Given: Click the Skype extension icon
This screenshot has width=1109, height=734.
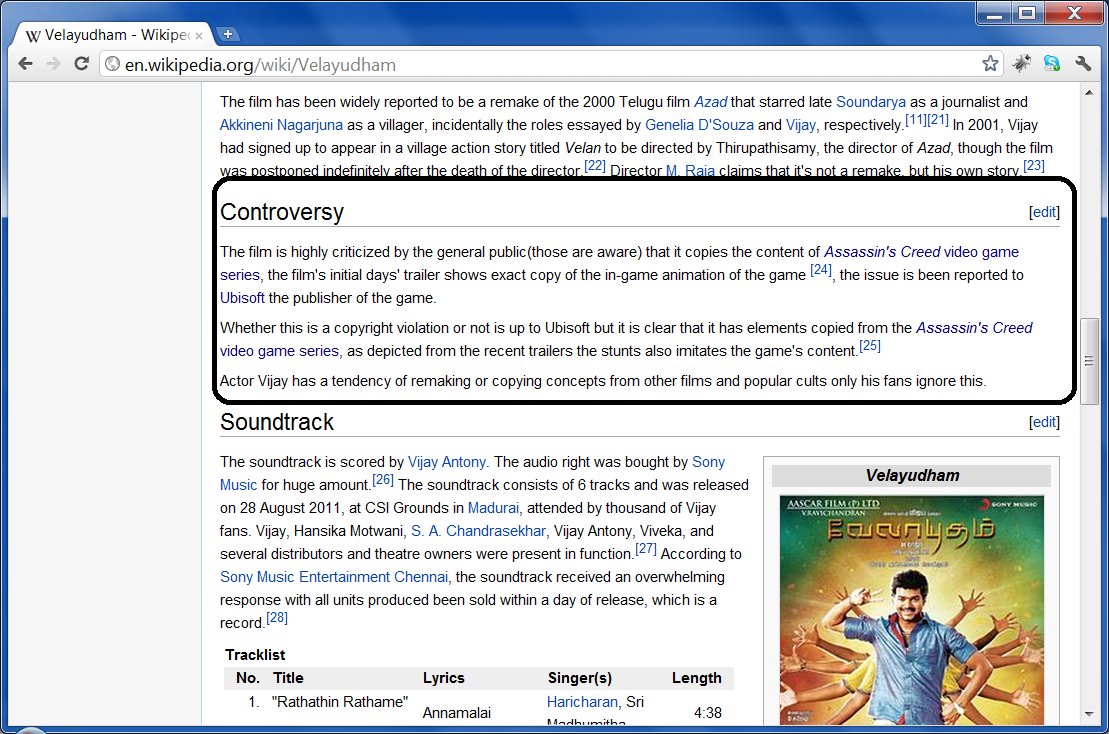Looking at the screenshot, I should 1052,64.
